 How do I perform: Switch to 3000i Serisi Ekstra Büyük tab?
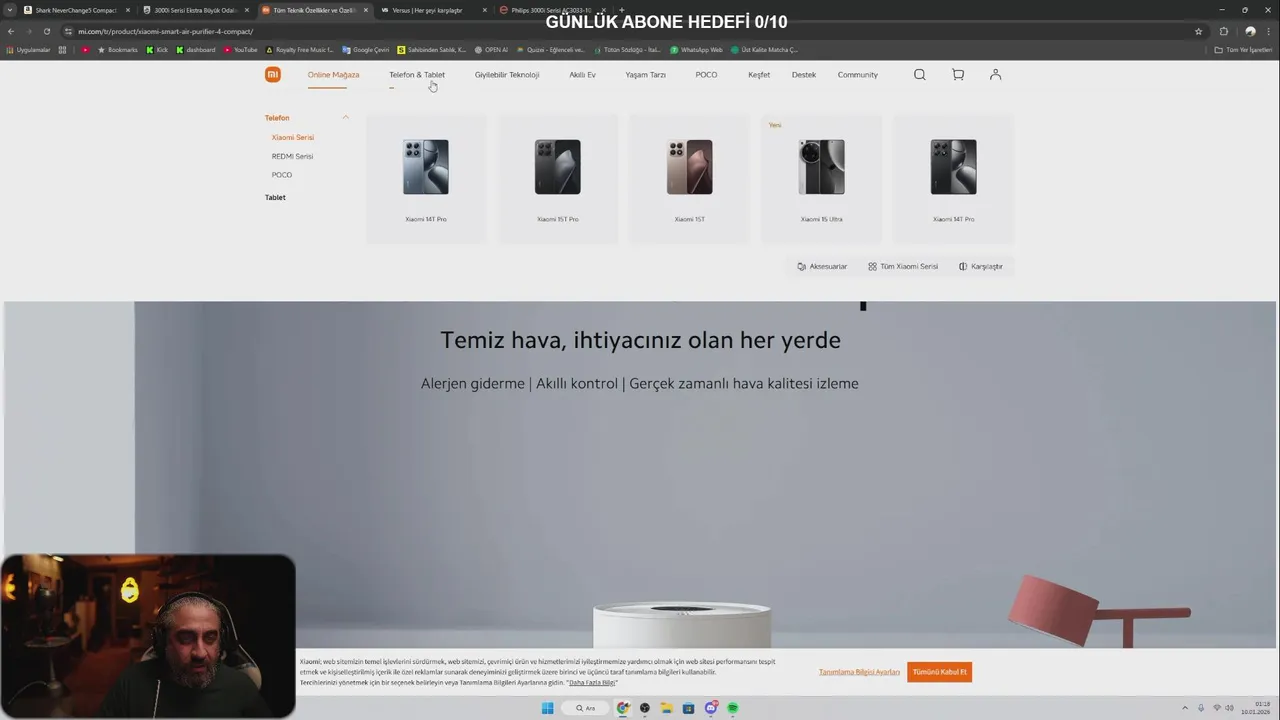(x=196, y=10)
